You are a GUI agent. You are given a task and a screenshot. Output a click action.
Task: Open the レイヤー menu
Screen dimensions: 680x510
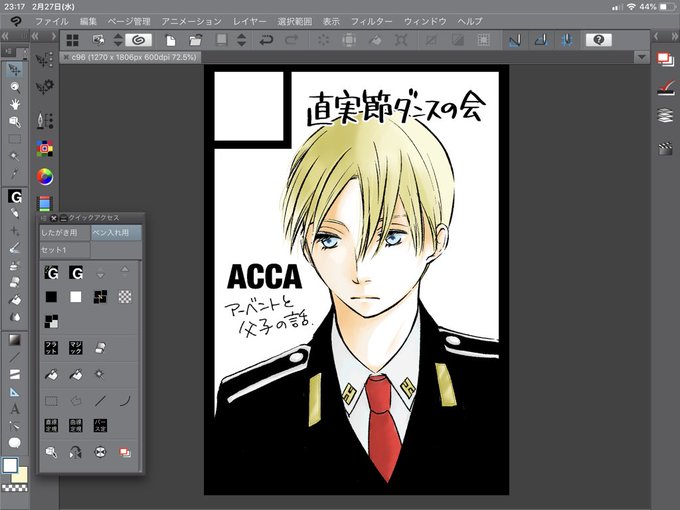[249, 21]
